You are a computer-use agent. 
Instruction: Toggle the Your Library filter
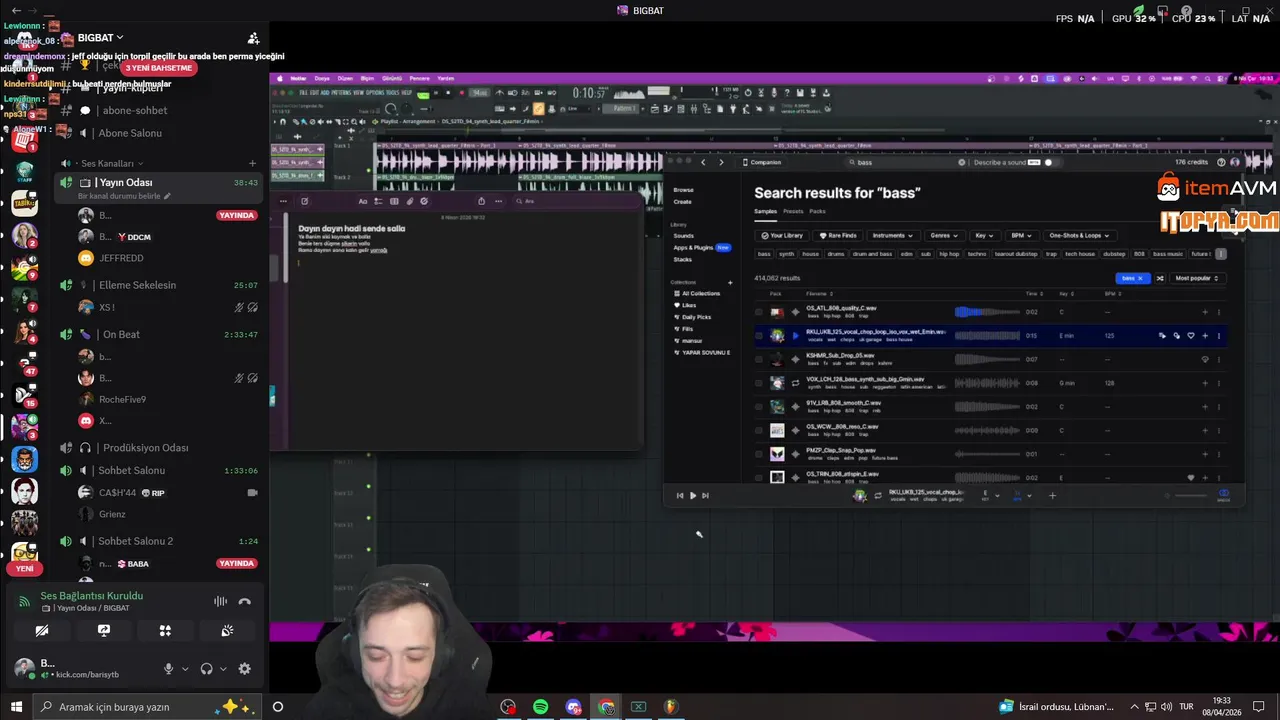783,236
